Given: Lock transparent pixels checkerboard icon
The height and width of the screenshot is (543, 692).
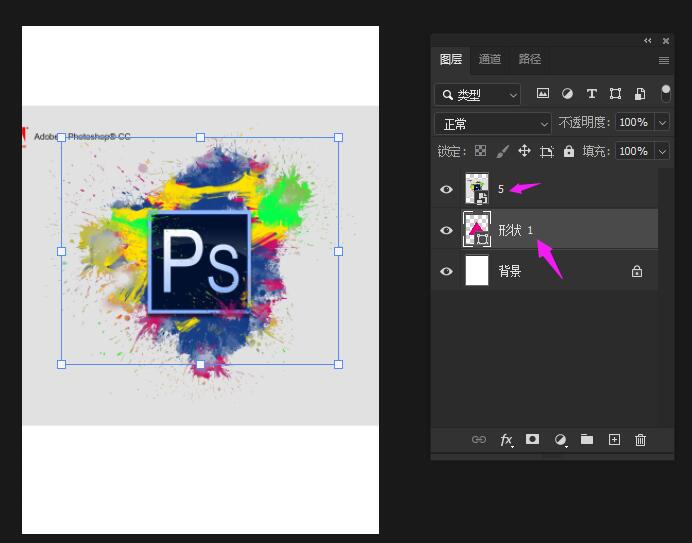Looking at the screenshot, I should pyautogui.click(x=480, y=151).
